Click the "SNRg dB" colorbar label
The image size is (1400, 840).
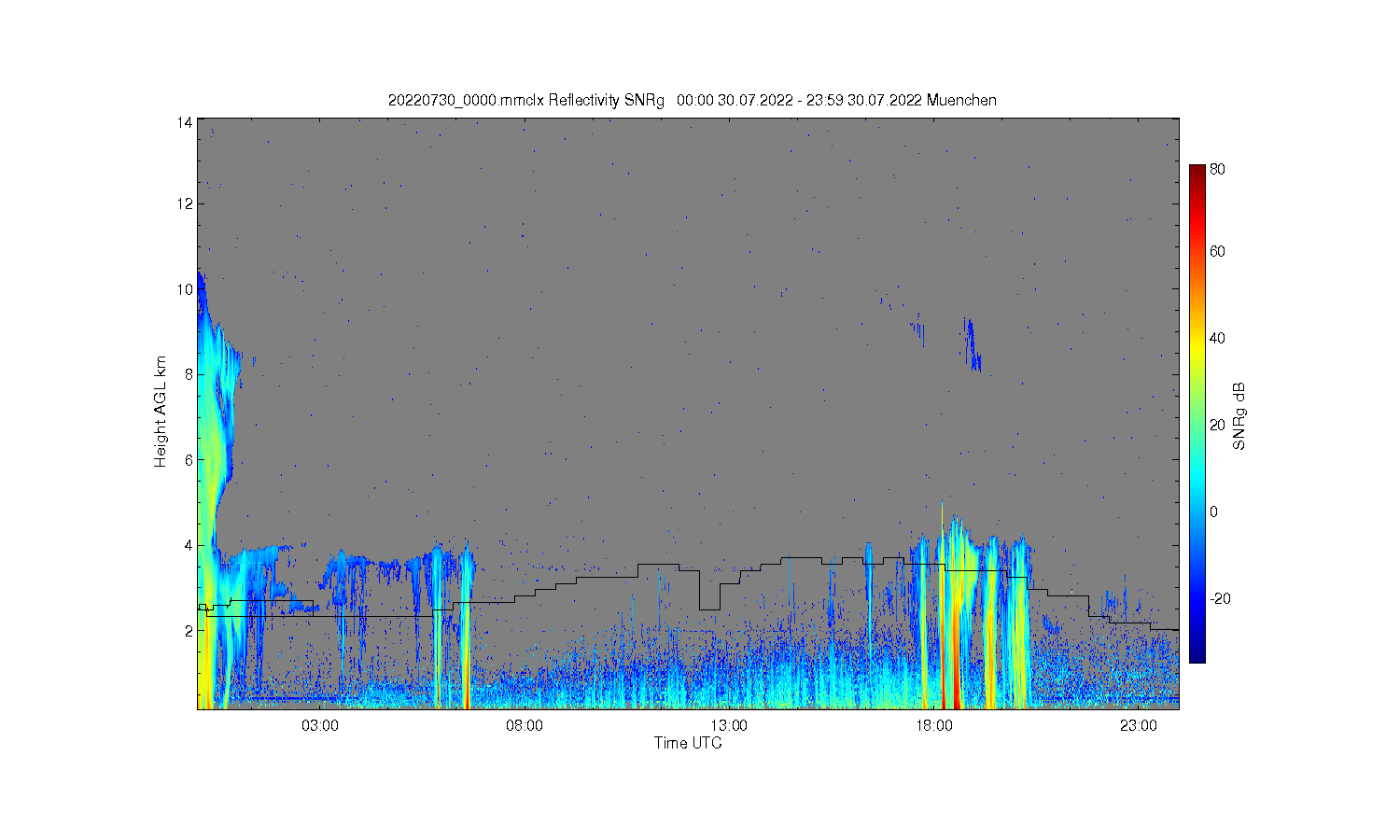pos(1239,416)
